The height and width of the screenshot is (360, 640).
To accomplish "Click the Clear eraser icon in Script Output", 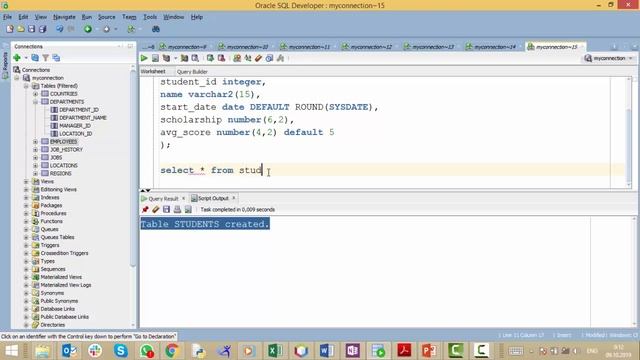I will click(x=156, y=209).
